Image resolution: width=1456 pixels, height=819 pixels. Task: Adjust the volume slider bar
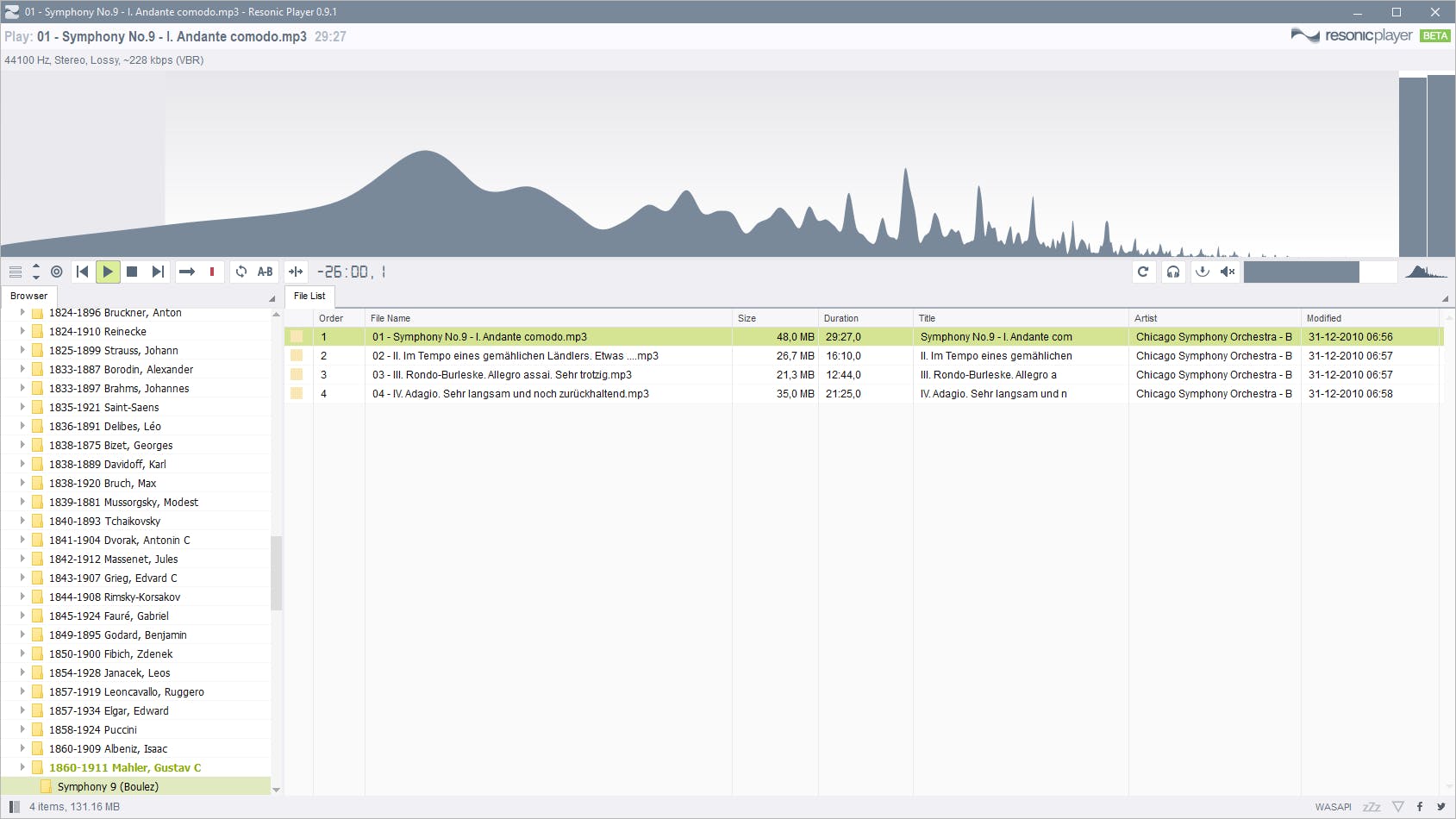tap(1320, 272)
